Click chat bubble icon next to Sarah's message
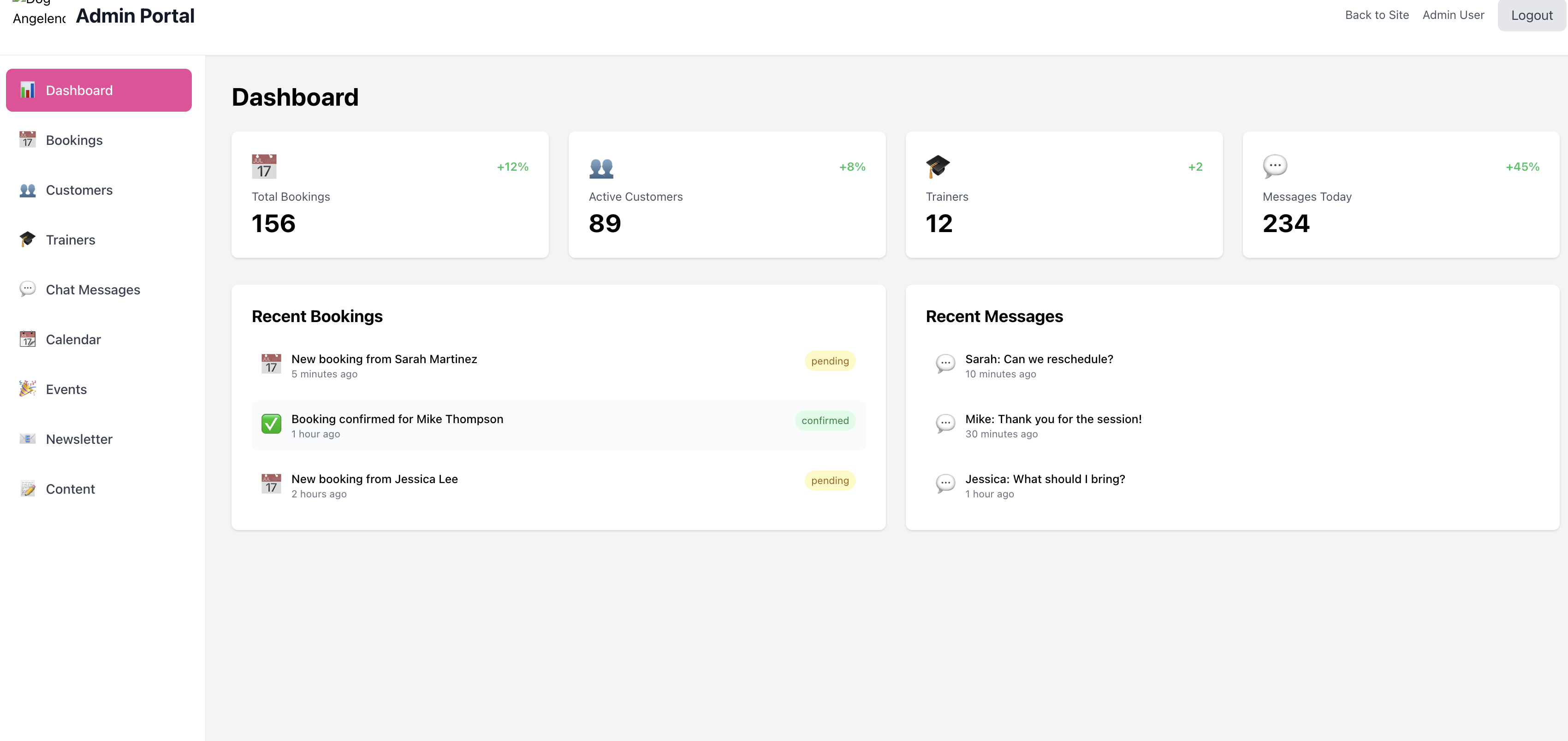Screen dimensions: 1568x741 click(944, 364)
